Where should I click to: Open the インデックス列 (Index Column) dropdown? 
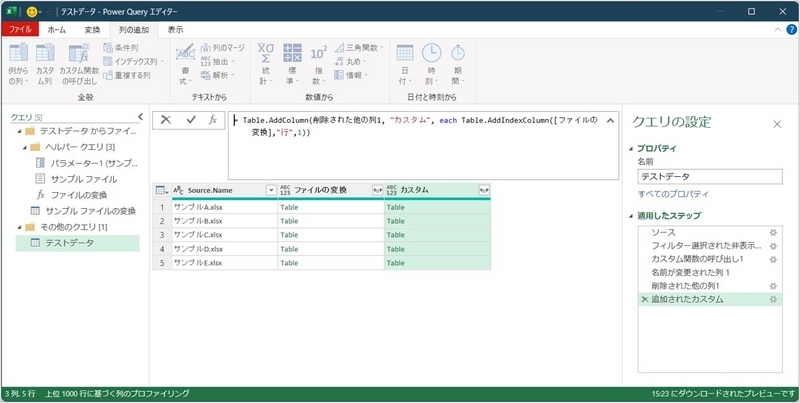tap(134, 62)
